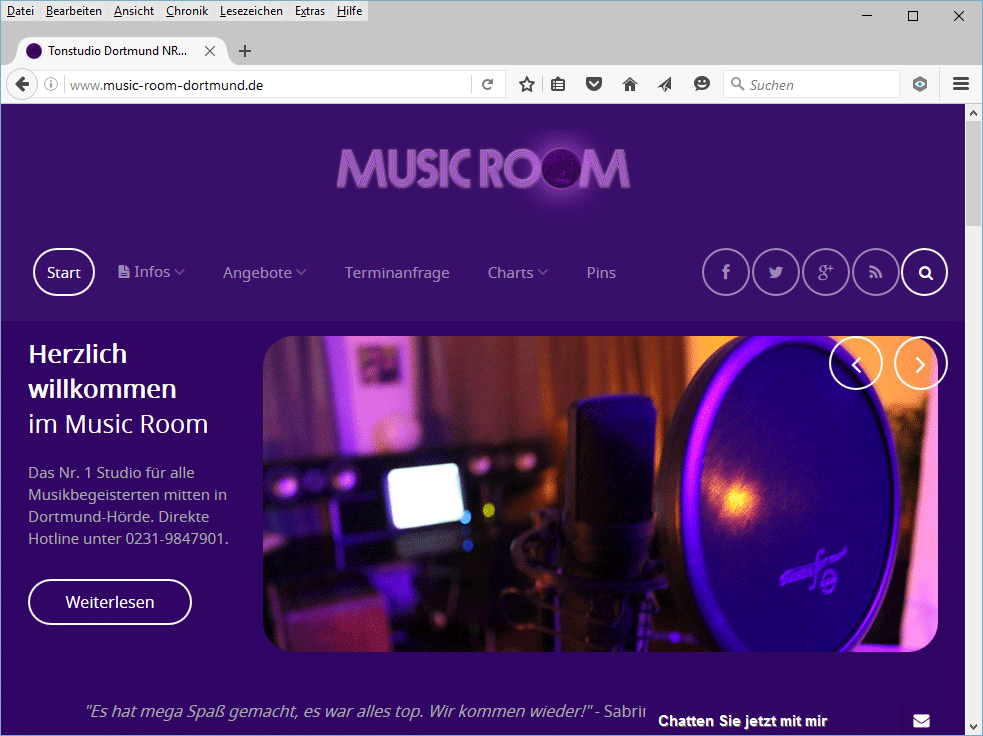Save page to Pocket icon

tap(594, 84)
